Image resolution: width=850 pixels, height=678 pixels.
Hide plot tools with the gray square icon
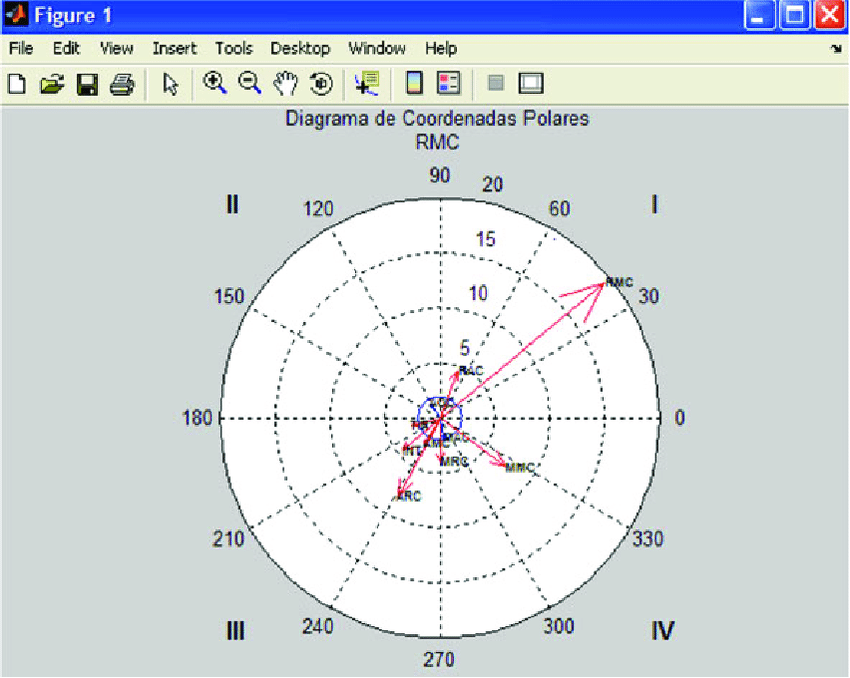496,84
